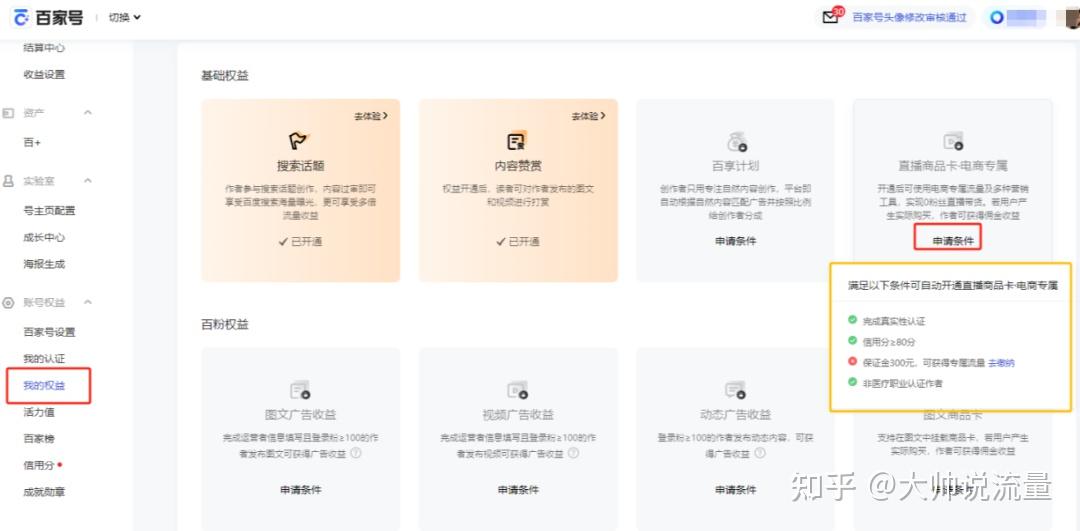Click the 图文广告收益 icon
Viewport: 1080px width, 531px height.
pos(300,391)
